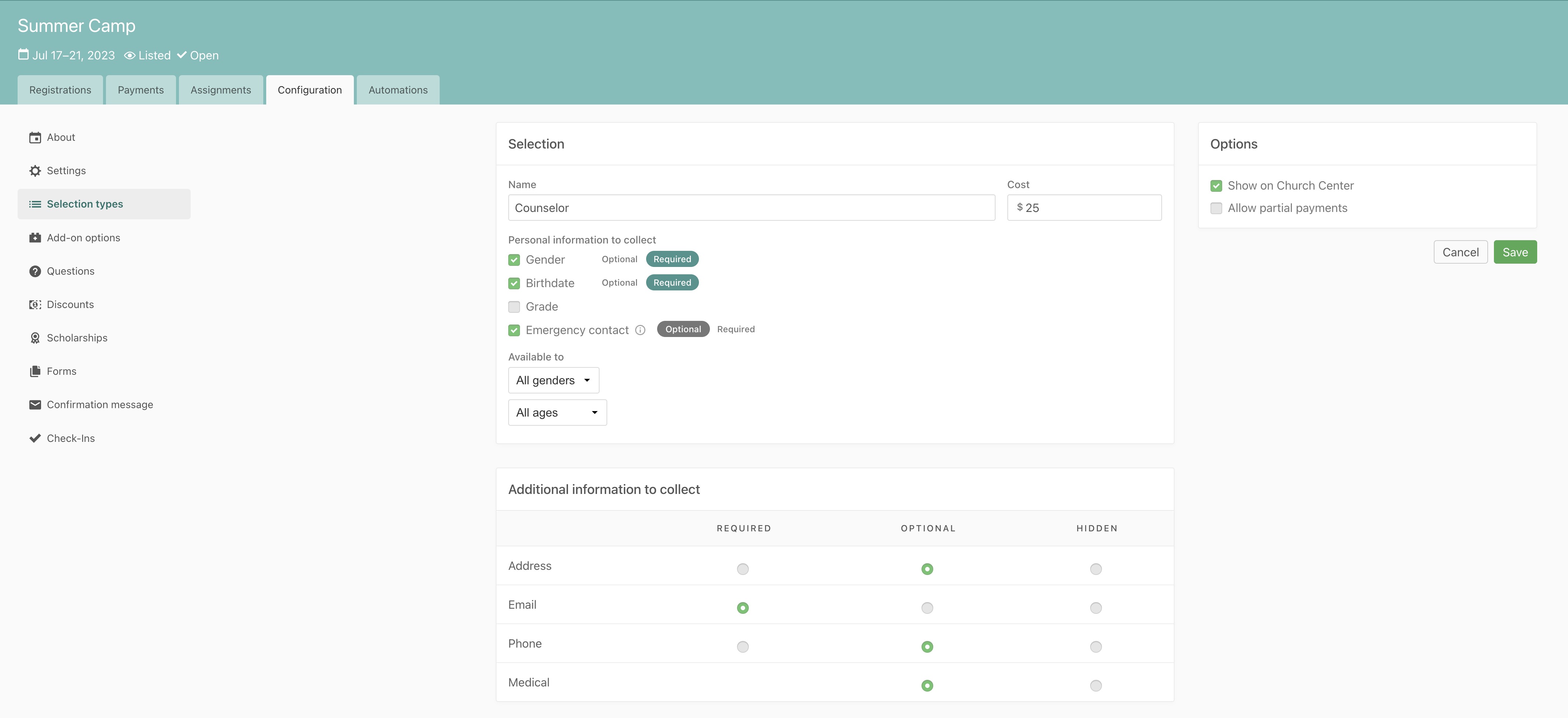Screen dimensions: 1568x718
Task: Click the Add-on options icon
Action: 35,238
